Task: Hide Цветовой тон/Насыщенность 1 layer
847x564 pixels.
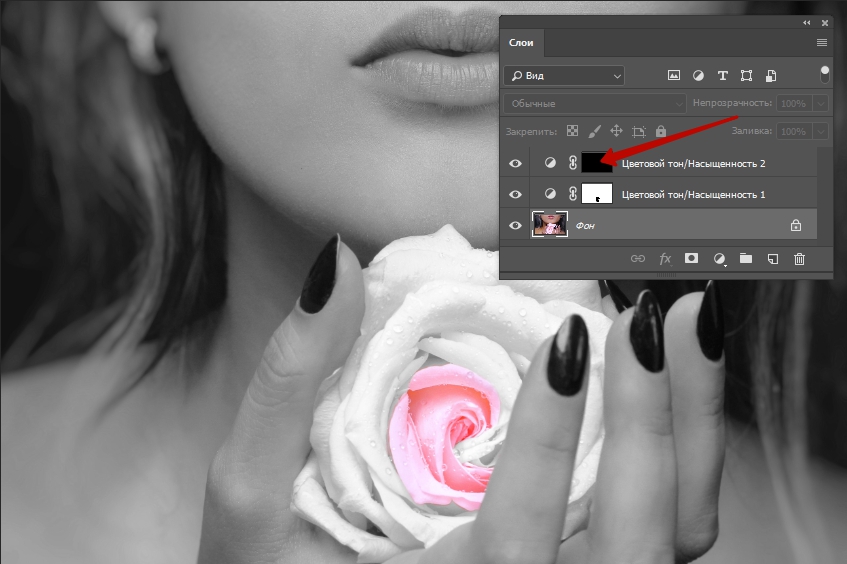Action: tap(515, 194)
